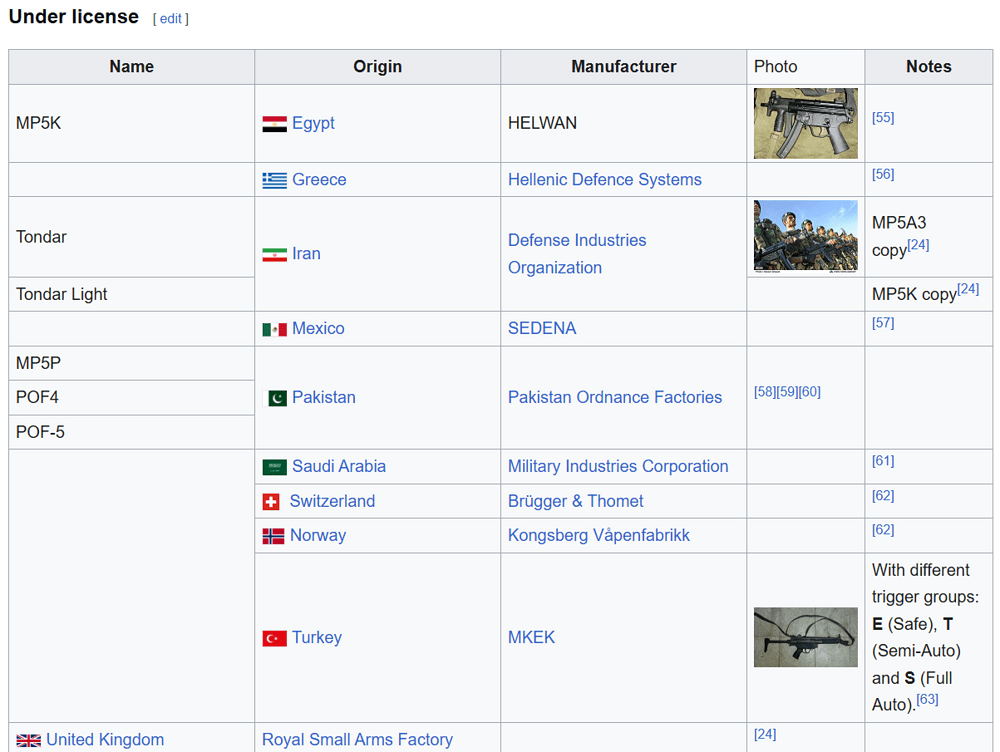Select the Tondar name cell
The height and width of the screenshot is (752, 1000).
tap(131, 237)
